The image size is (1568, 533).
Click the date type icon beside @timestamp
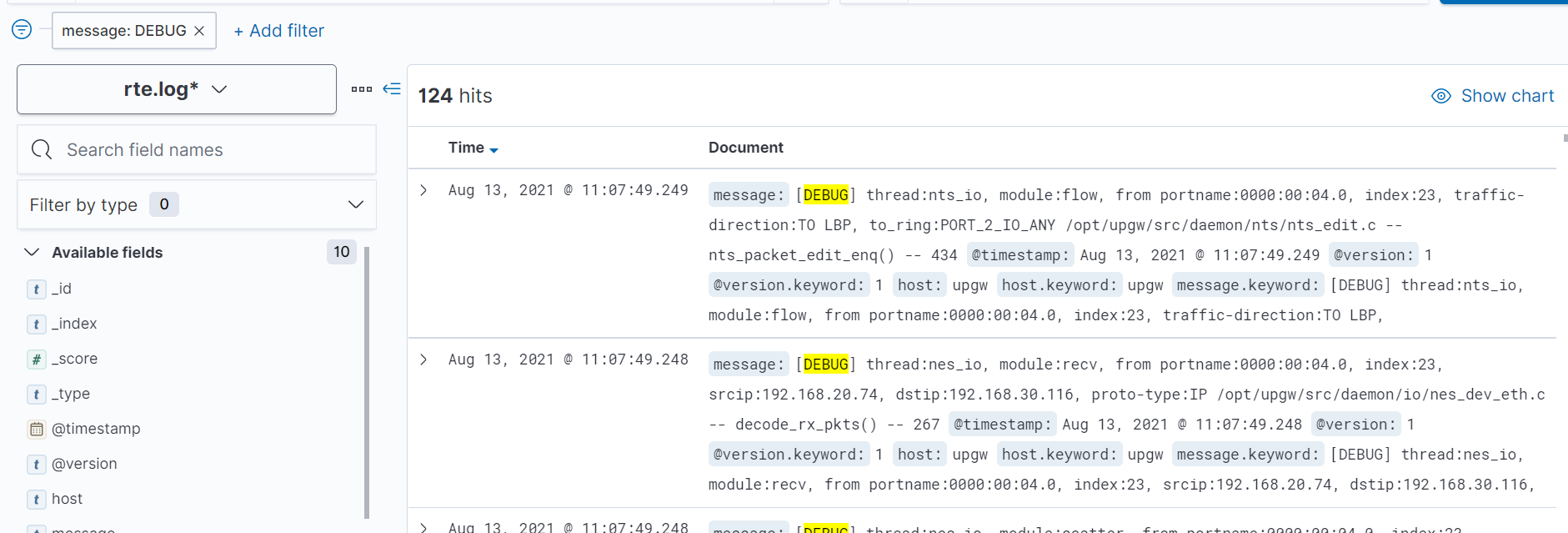tap(37, 430)
